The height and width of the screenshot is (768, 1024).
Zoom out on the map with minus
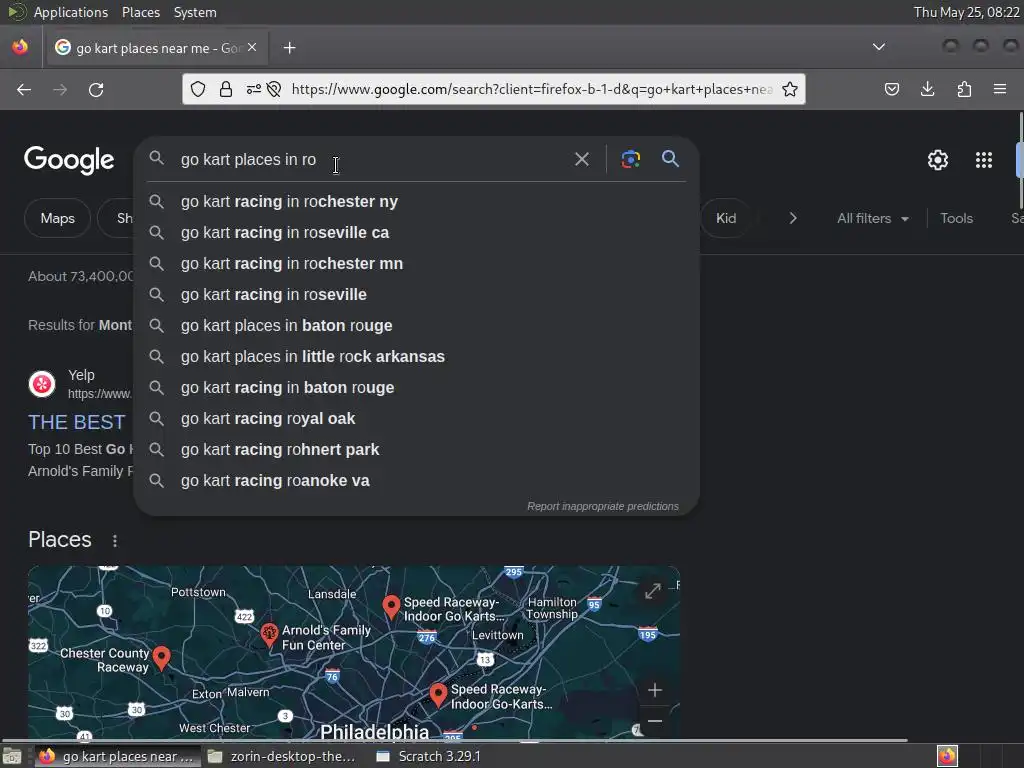coord(655,721)
